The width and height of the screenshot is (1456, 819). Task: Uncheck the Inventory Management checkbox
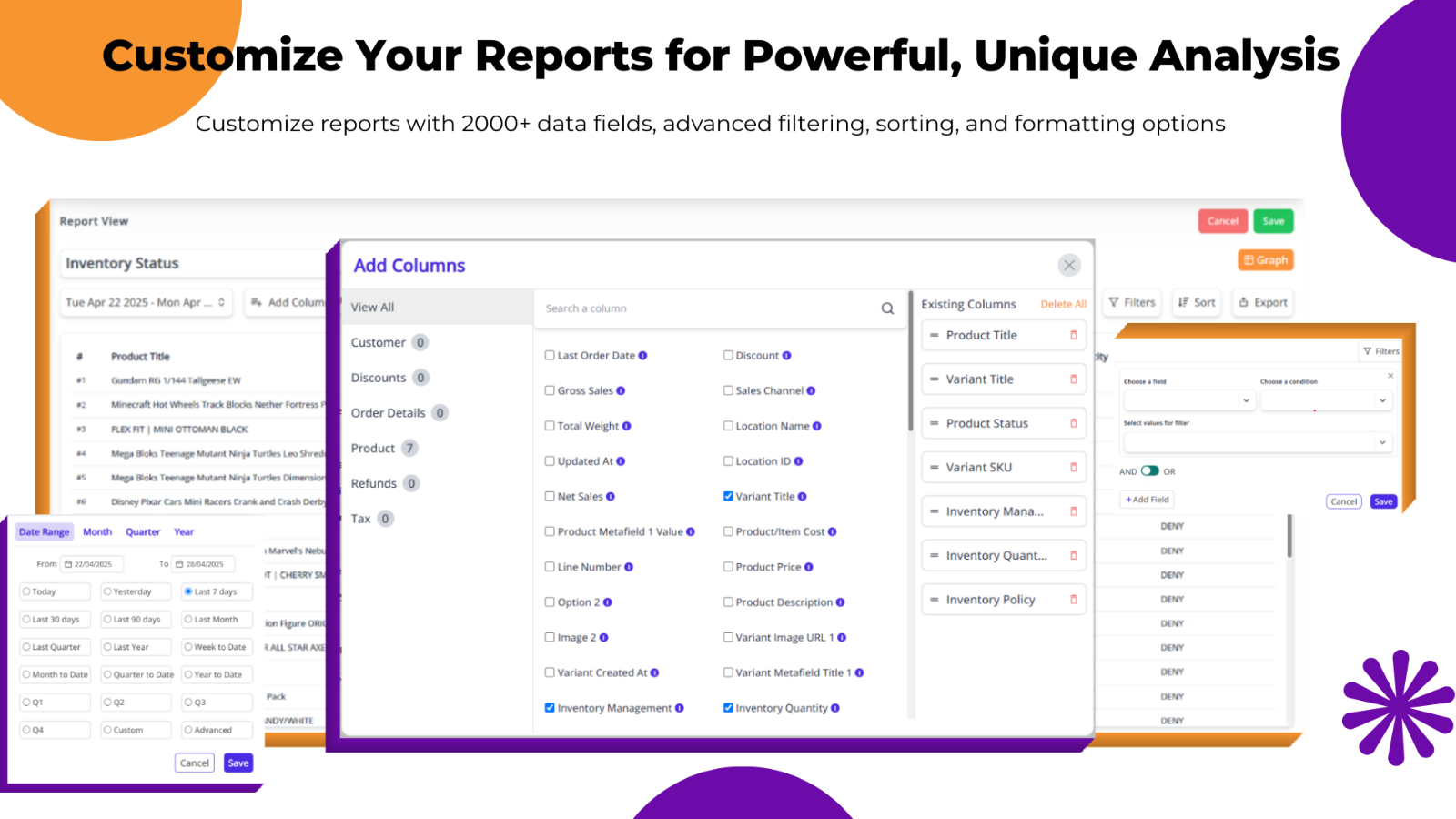pos(550,708)
